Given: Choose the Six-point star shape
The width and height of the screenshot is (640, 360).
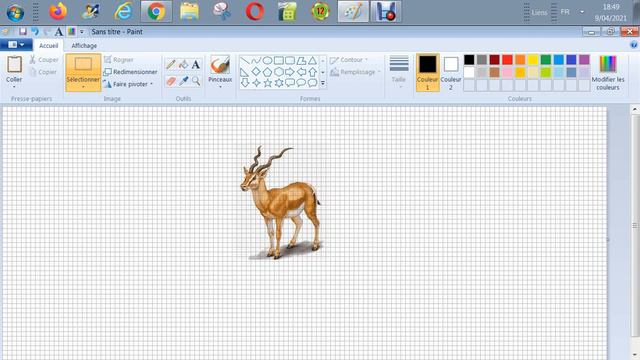Looking at the screenshot, I should [279, 83].
